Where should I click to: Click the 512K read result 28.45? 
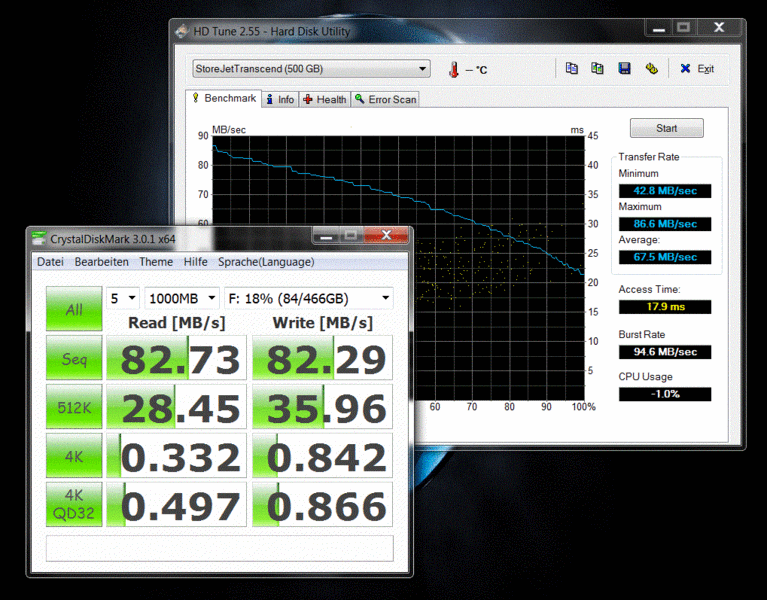click(x=176, y=406)
